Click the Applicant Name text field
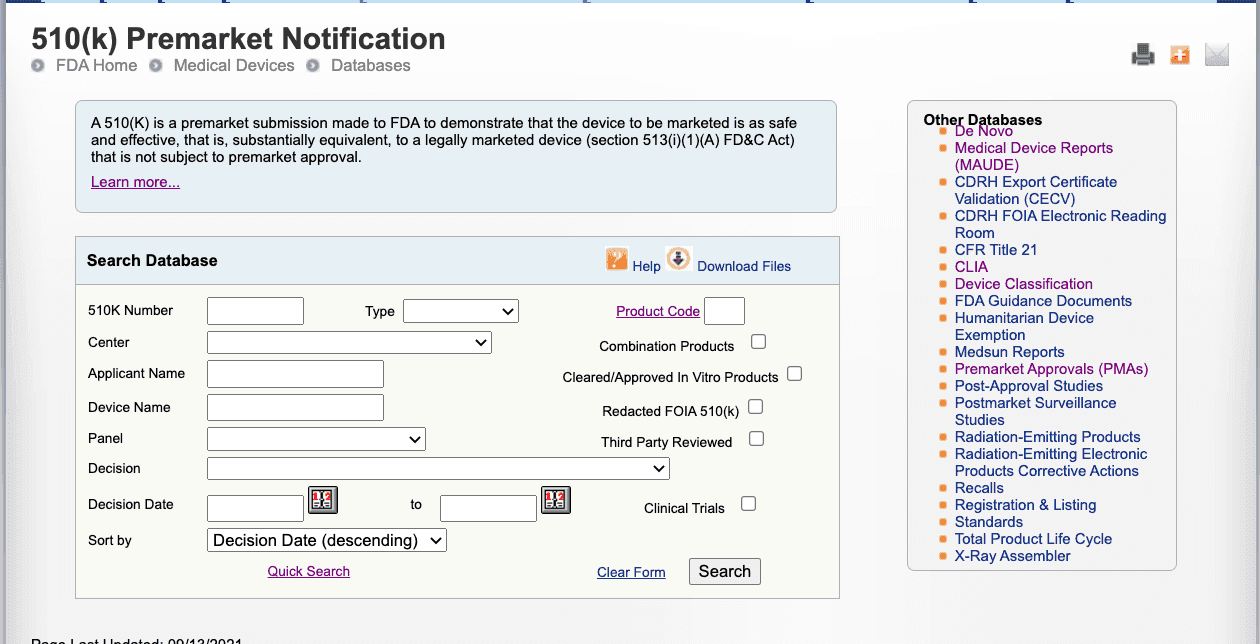 click(x=295, y=374)
